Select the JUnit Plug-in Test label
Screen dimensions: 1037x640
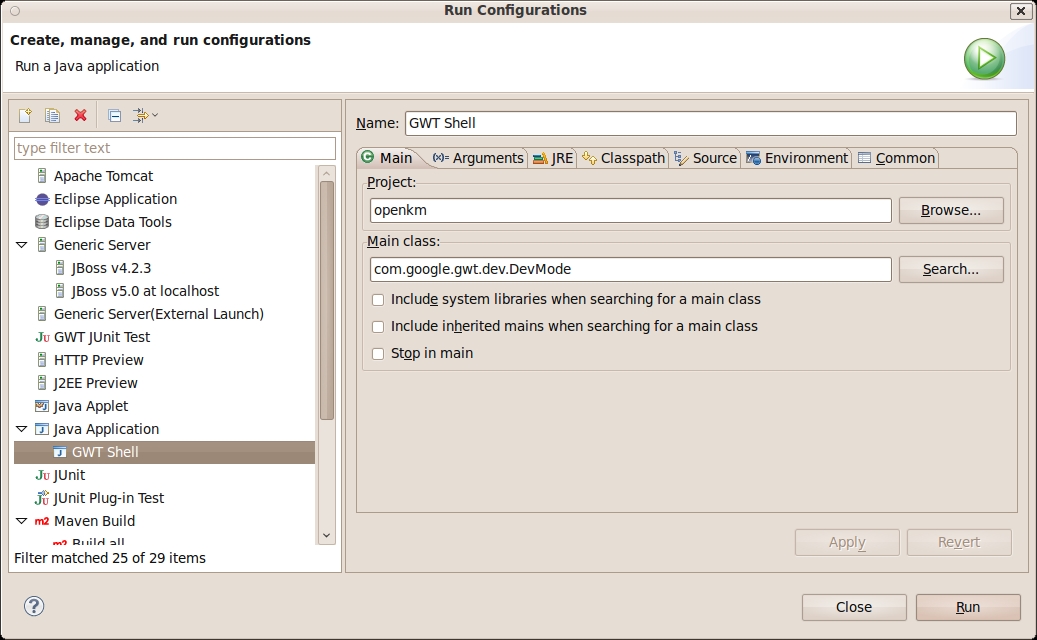click(x=108, y=498)
